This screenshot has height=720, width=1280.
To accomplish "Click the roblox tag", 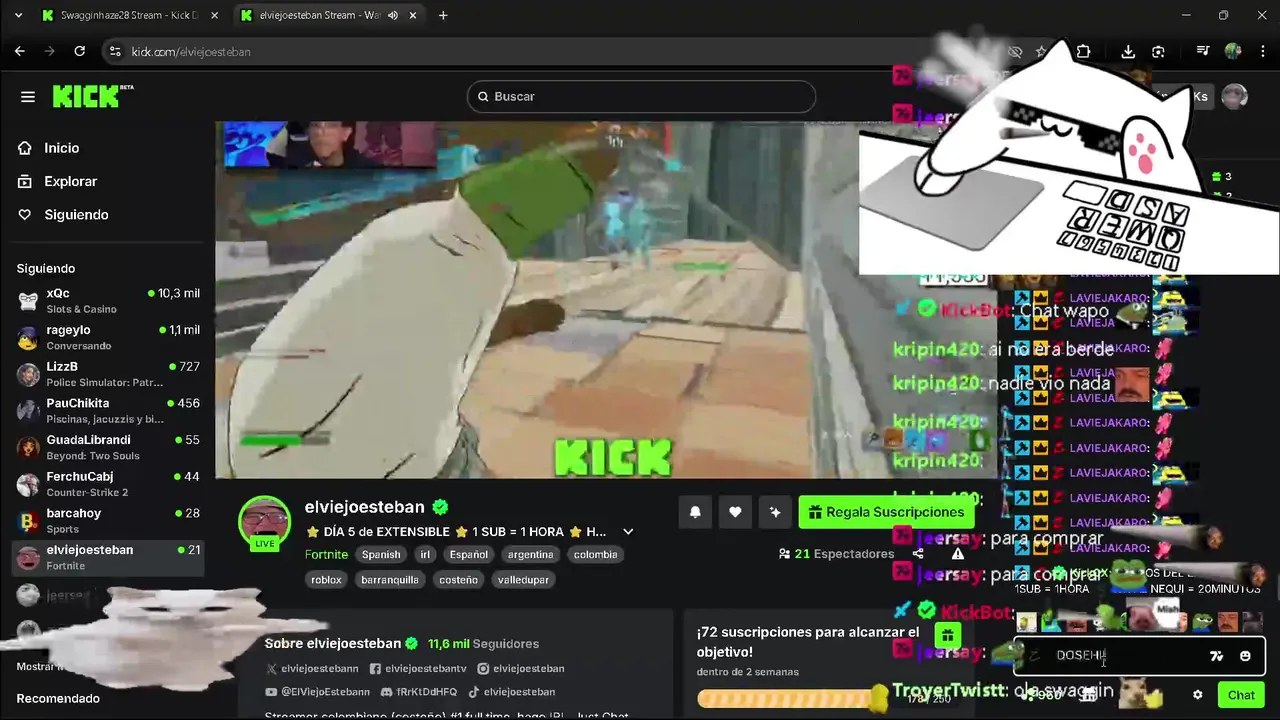I will pyautogui.click(x=326, y=579).
